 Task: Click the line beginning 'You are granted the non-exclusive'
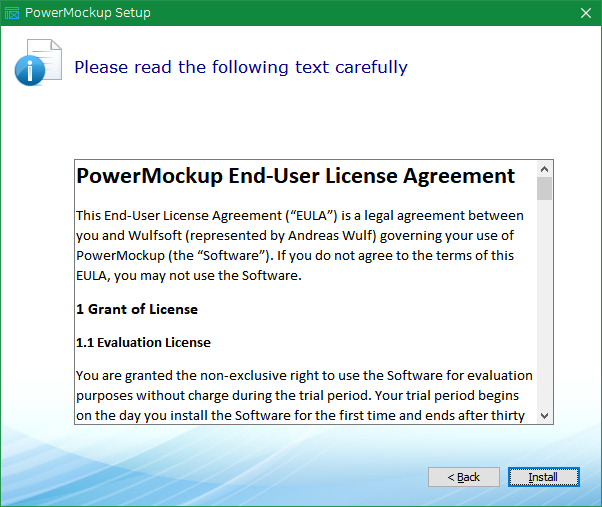(x=304, y=376)
